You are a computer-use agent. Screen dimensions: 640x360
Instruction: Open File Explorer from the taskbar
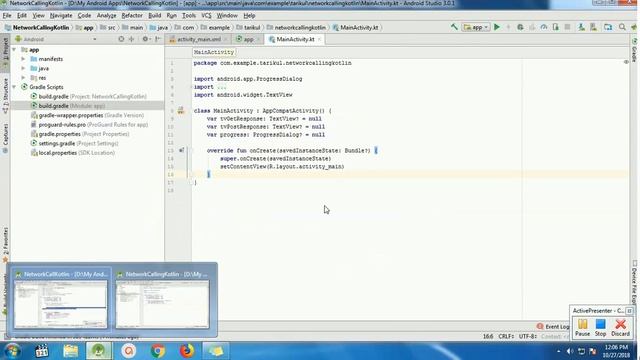[x=70, y=351]
